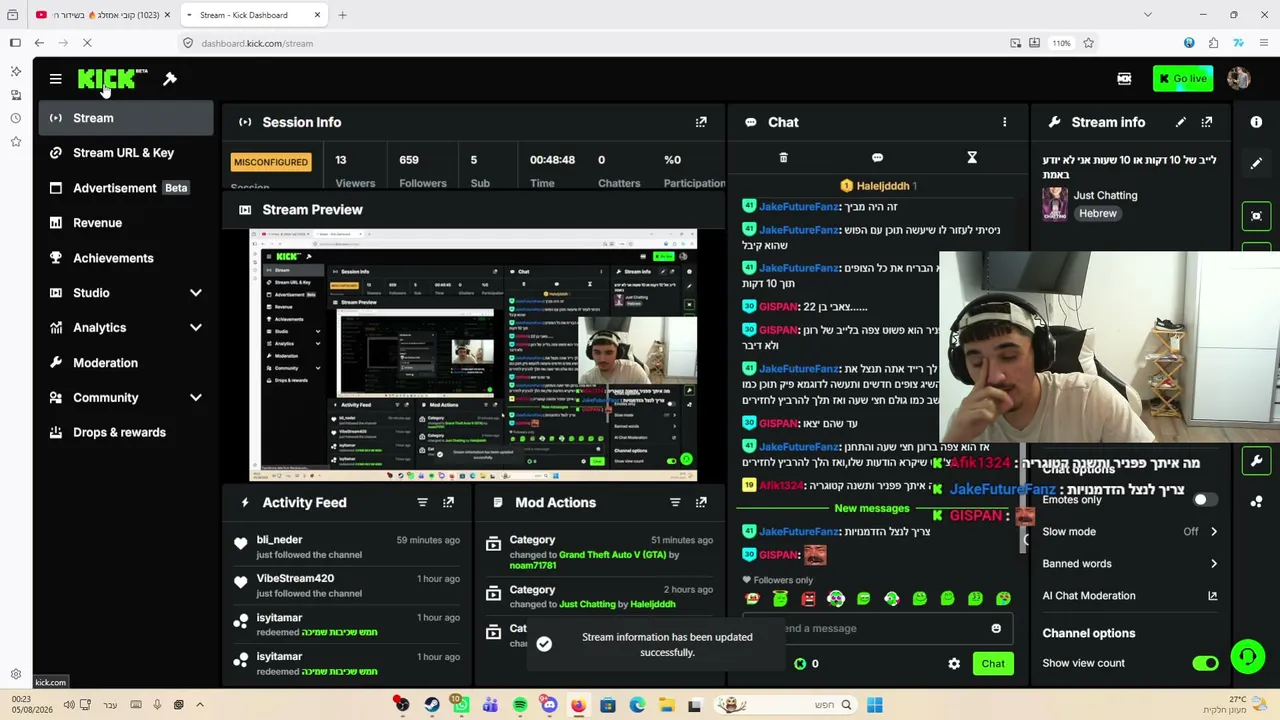Pop out the Mod Actions panel

[701, 502]
